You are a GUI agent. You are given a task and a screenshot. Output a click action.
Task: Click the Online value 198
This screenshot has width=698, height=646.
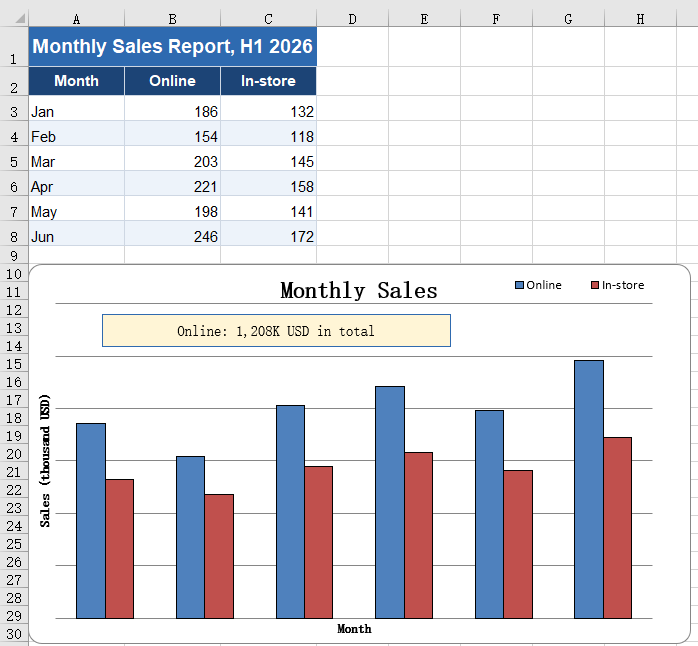coord(173,208)
